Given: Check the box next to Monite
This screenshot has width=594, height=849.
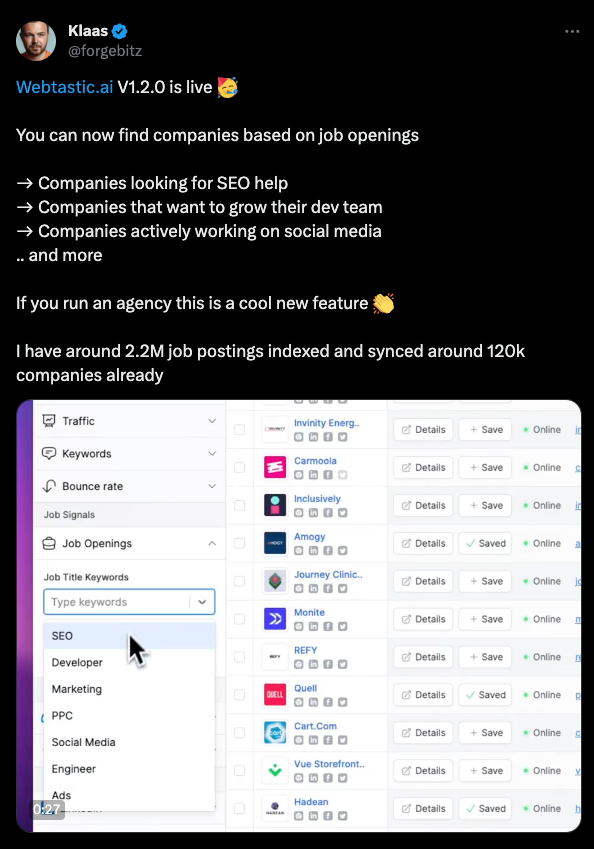Looking at the screenshot, I should (239, 619).
